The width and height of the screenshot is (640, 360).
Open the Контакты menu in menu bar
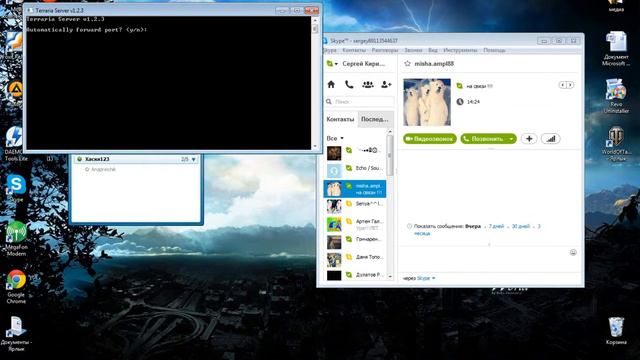click(x=354, y=50)
